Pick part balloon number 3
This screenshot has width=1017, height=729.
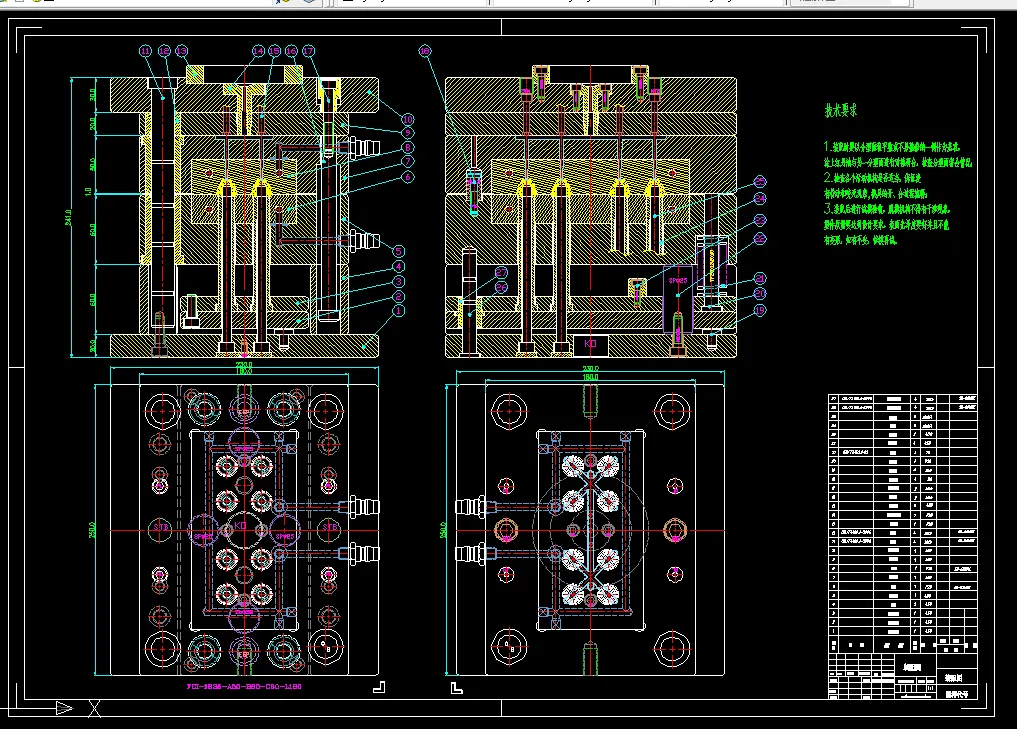pyautogui.click(x=399, y=281)
